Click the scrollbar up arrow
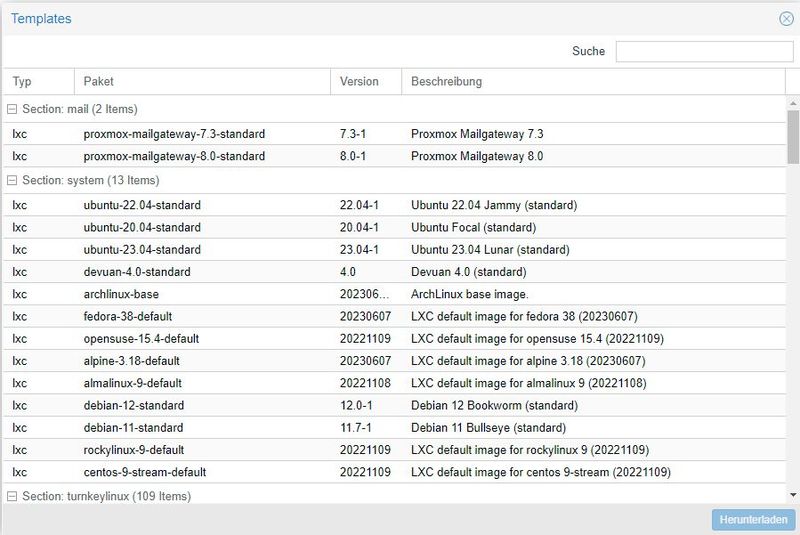Image resolution: width=800 pixels, height=535 pixels. 793,104
